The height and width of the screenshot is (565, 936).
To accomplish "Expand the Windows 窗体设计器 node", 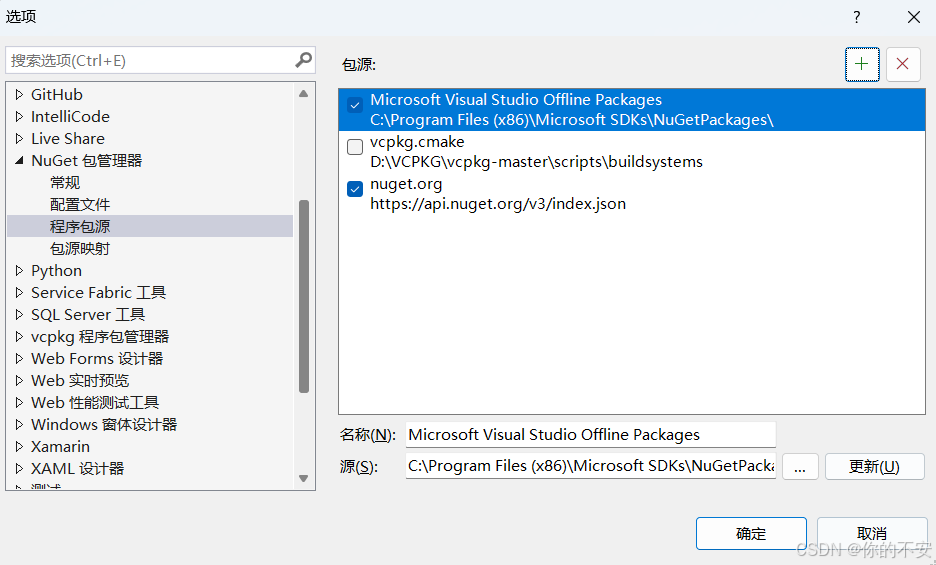I will pyautogui.click(x=19, y=425).
